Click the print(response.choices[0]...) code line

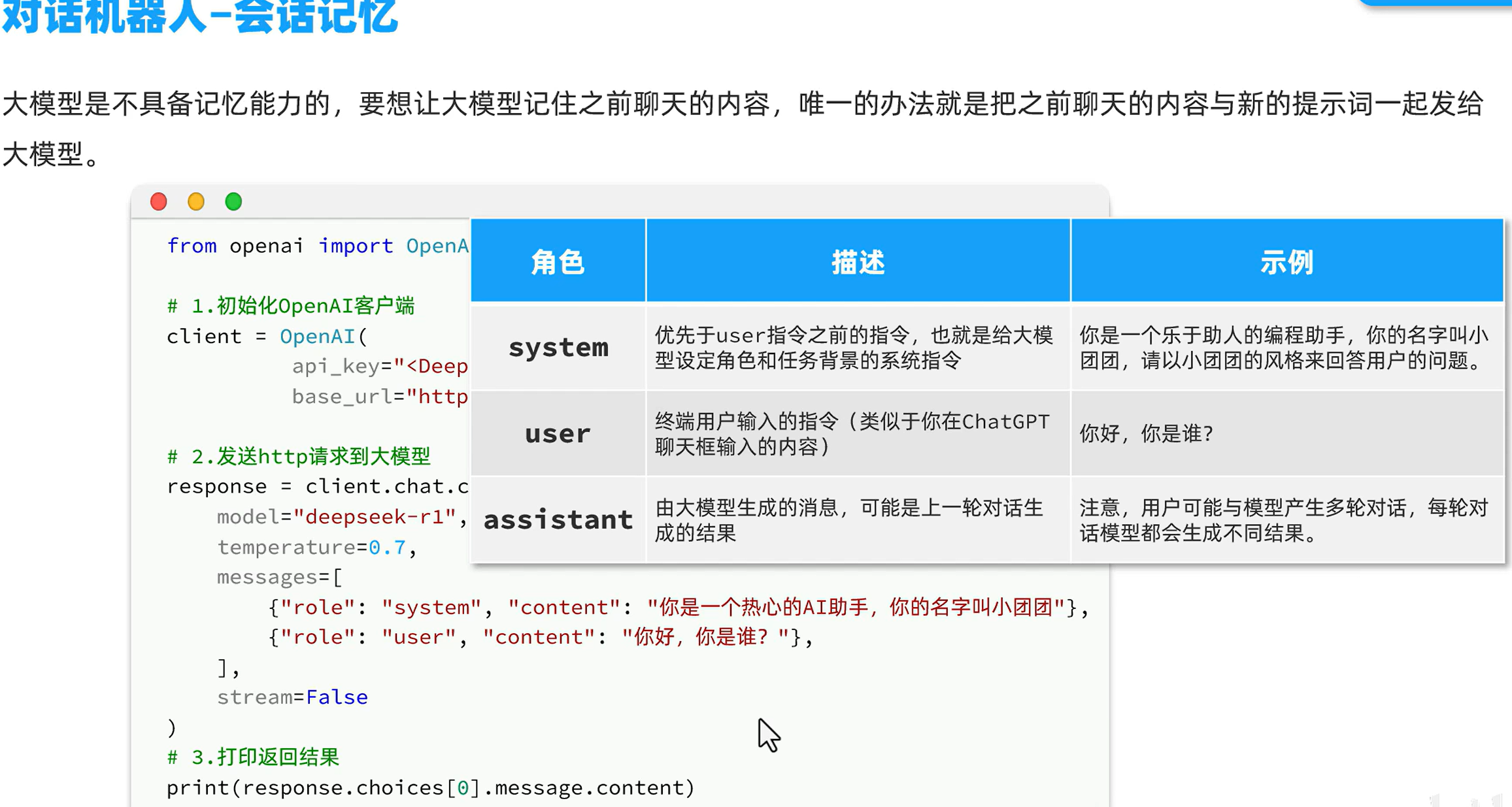coord(430,787)
